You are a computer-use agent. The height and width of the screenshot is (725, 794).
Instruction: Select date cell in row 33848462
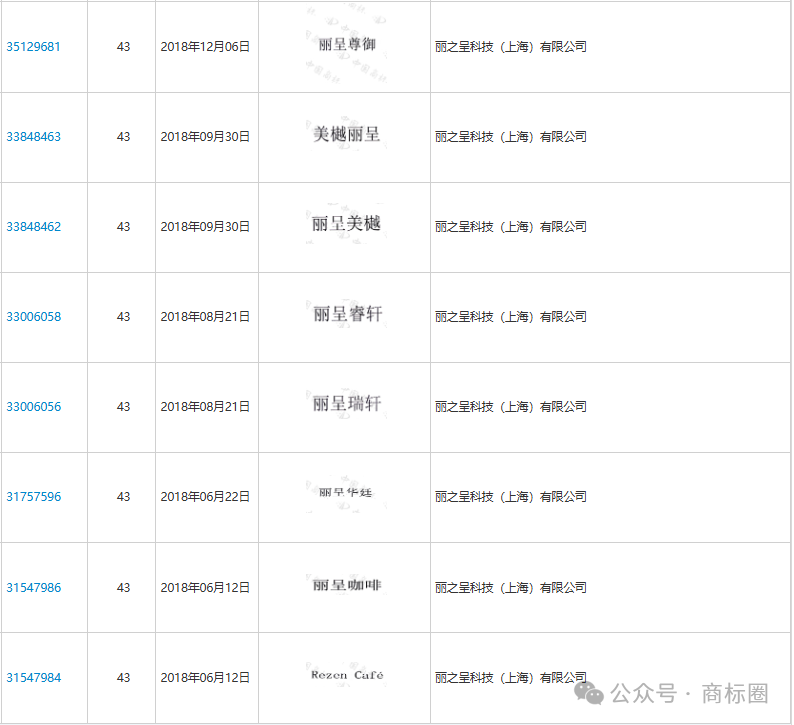coord(205,227)
